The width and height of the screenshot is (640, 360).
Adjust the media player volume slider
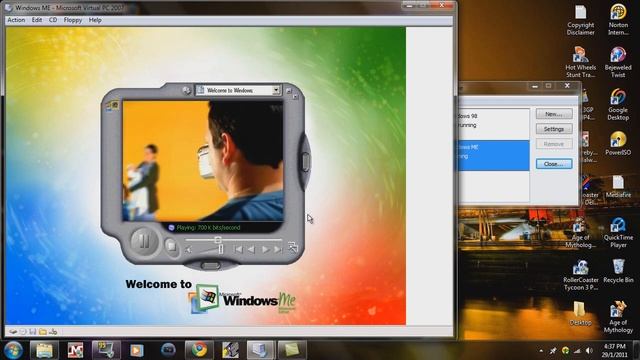(x=221, y=249)
